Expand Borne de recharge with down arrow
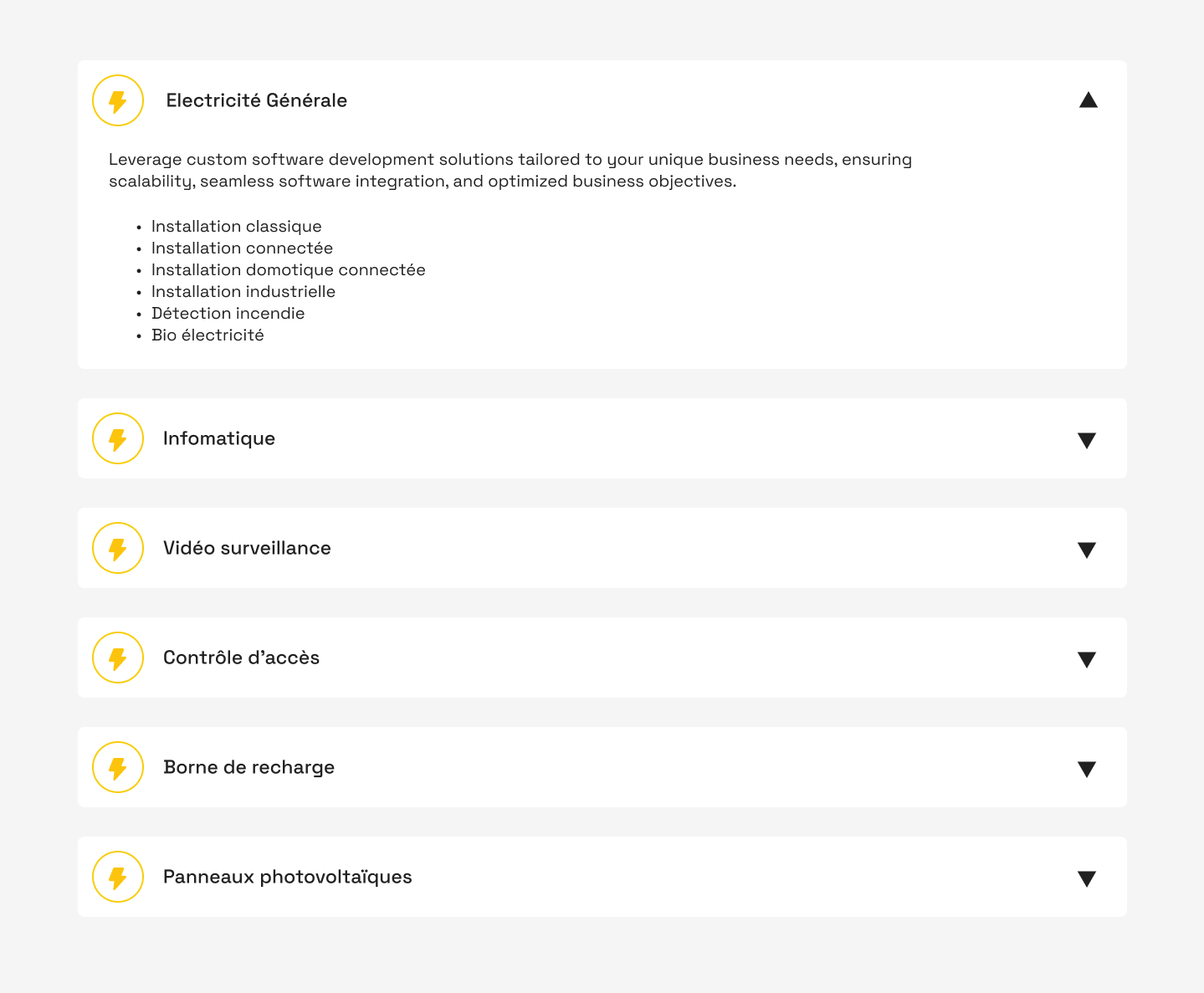This screenshot has height=993, width=1204. coord(1086,769)
